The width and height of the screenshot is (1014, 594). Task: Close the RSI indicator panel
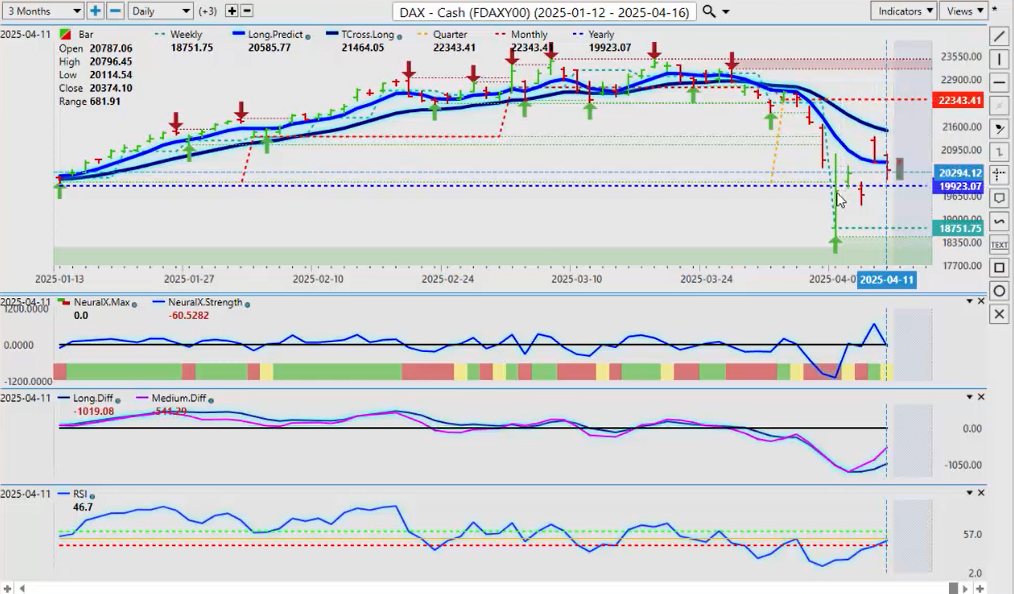981,493
